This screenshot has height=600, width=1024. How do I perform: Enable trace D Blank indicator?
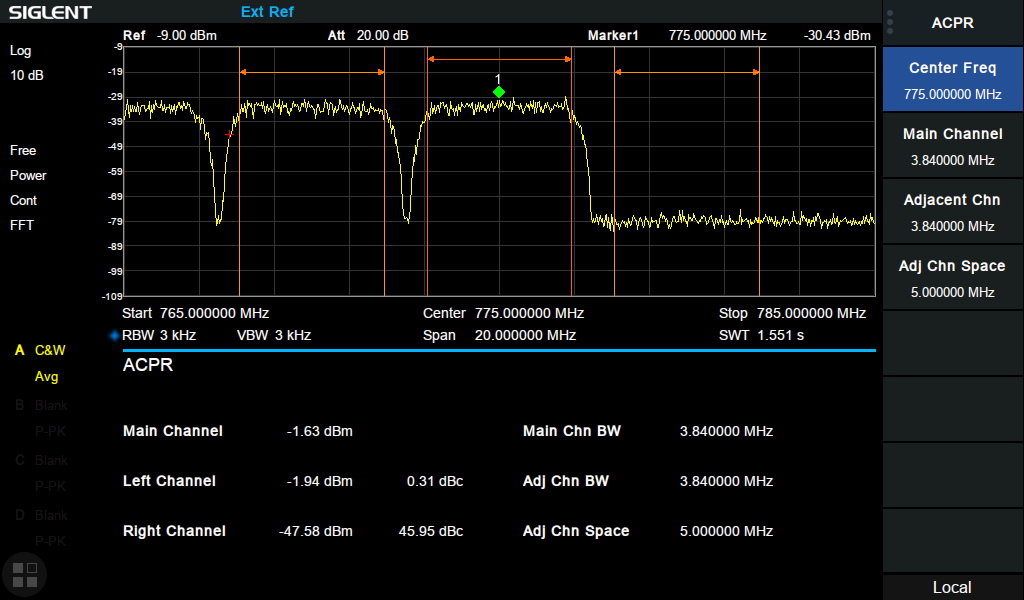(40, 515)
